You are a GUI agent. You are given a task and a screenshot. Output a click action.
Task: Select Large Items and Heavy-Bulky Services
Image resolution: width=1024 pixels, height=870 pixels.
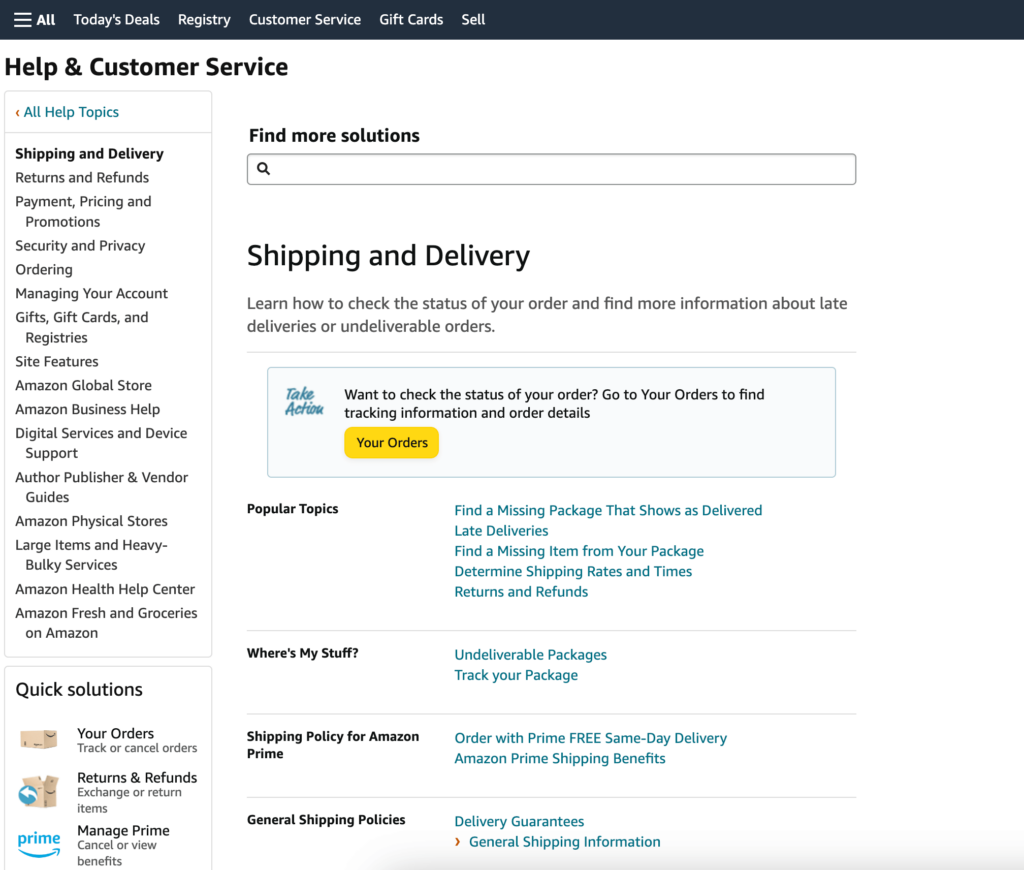[x=91, y=555]
